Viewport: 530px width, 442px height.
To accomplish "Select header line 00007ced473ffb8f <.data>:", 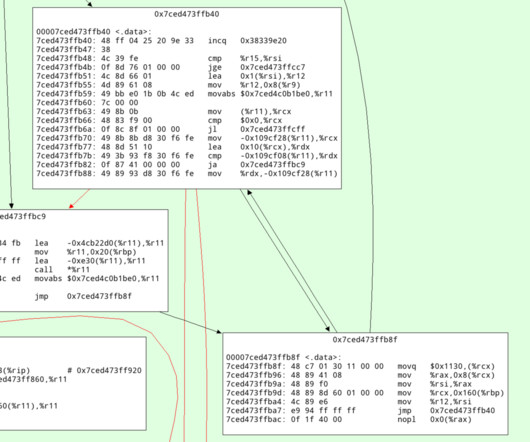I will pyautogui.click(x=284, y=357).
